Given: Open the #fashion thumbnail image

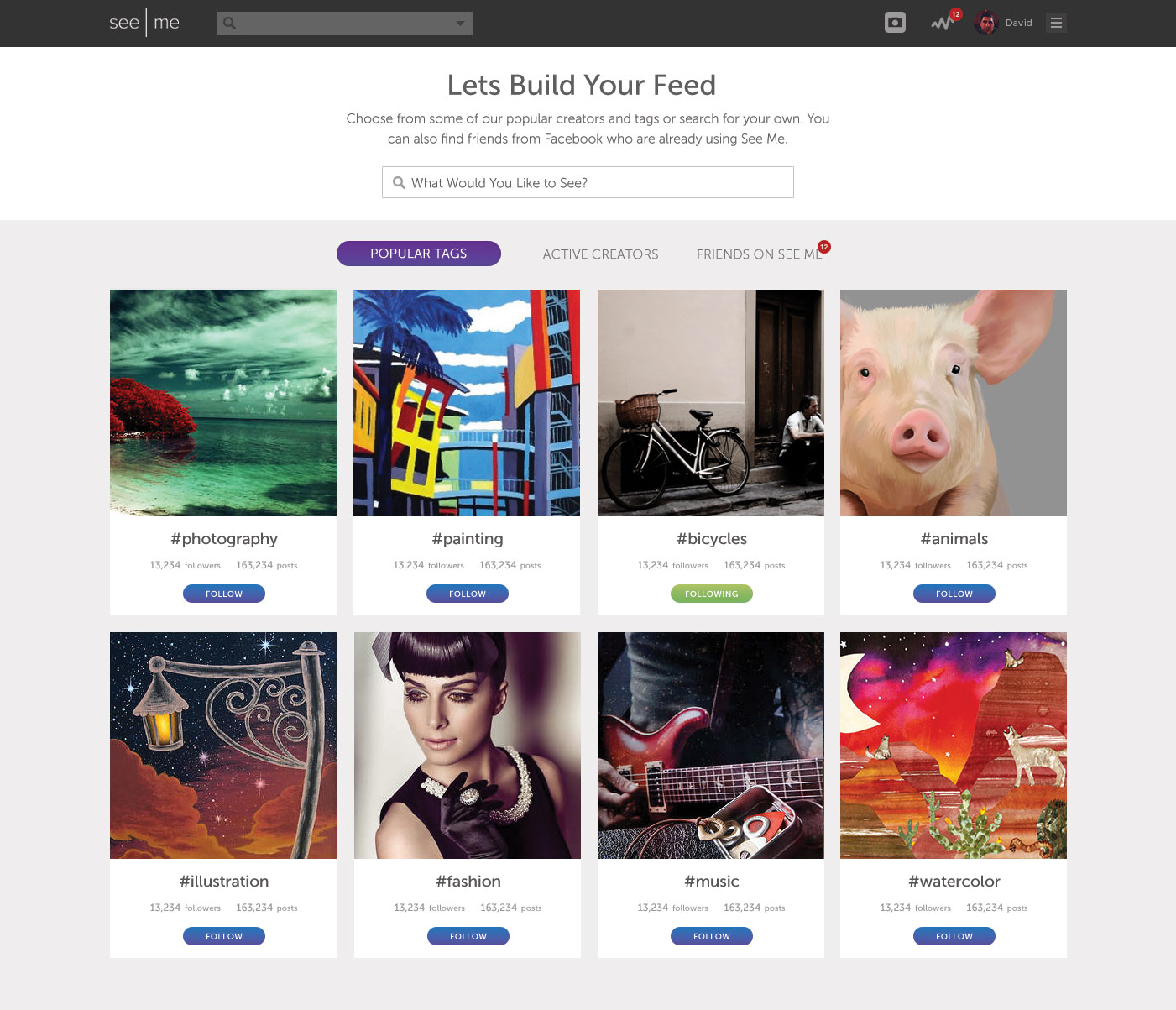Looking at the screenshot, I should (468, 746).
